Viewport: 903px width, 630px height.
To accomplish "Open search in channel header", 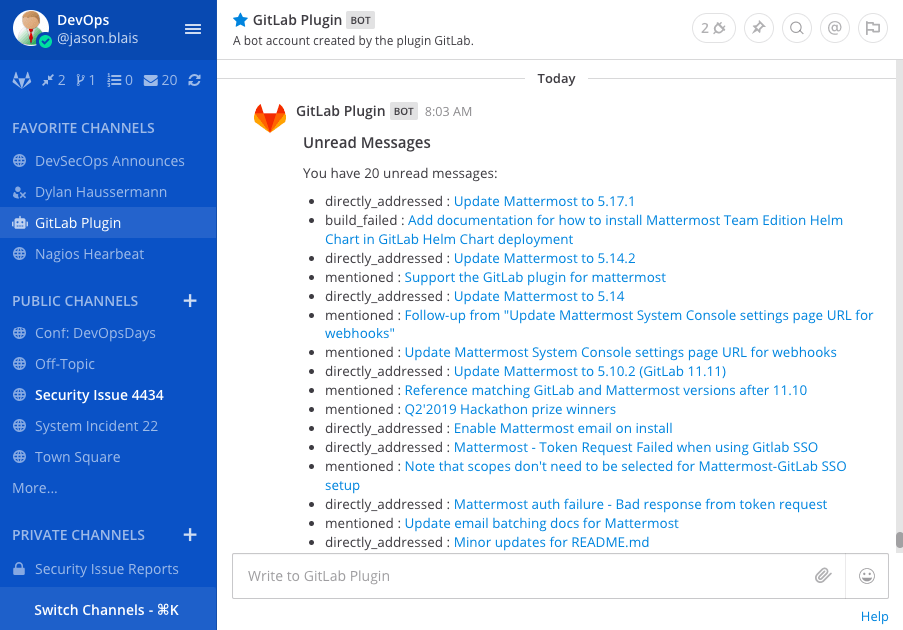I will 796,28.
